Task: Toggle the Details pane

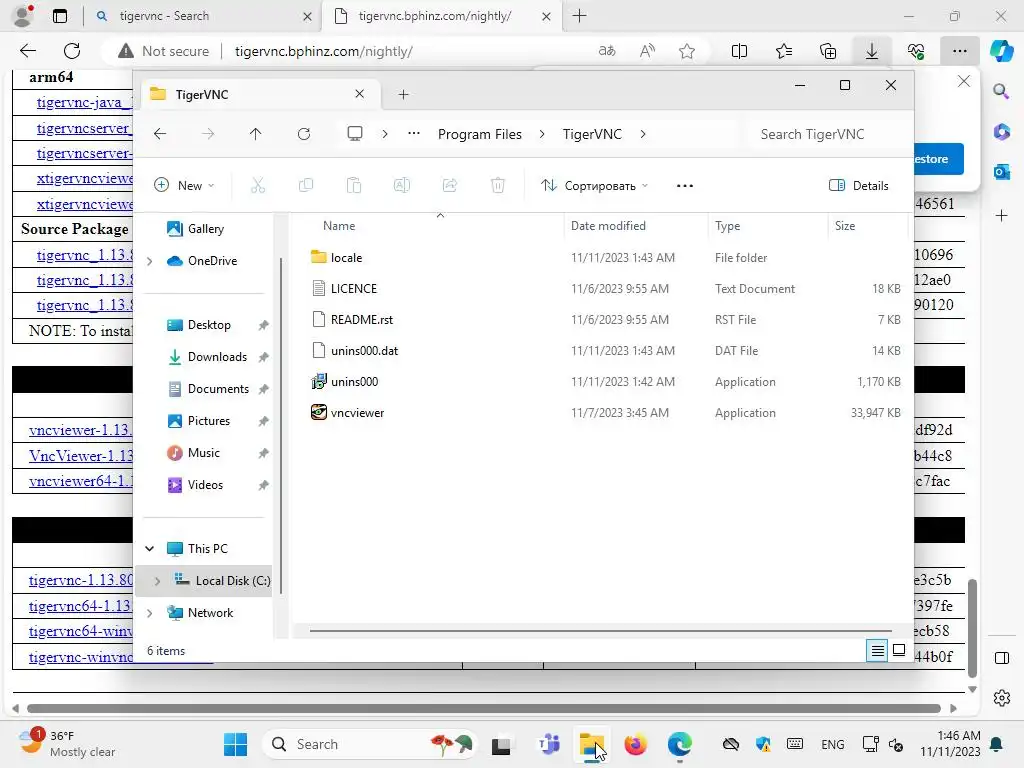Action: (858, 185)
